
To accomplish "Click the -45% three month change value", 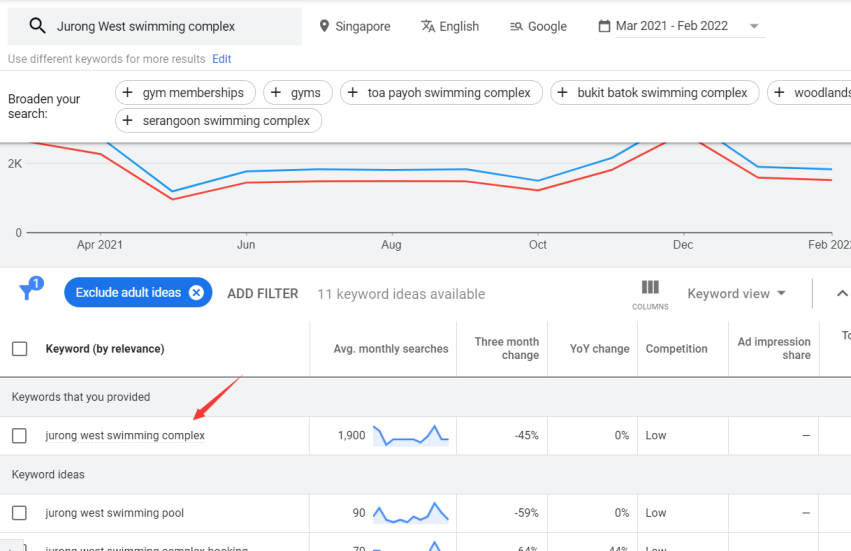I will [x=526, y=435].
